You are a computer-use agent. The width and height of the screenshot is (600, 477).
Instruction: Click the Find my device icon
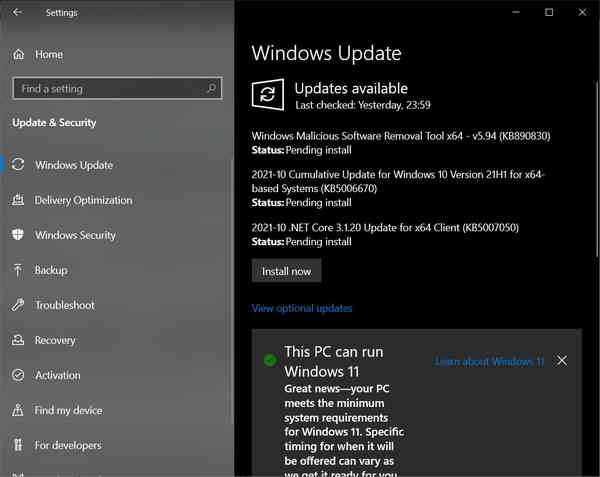tap(18, 410)
